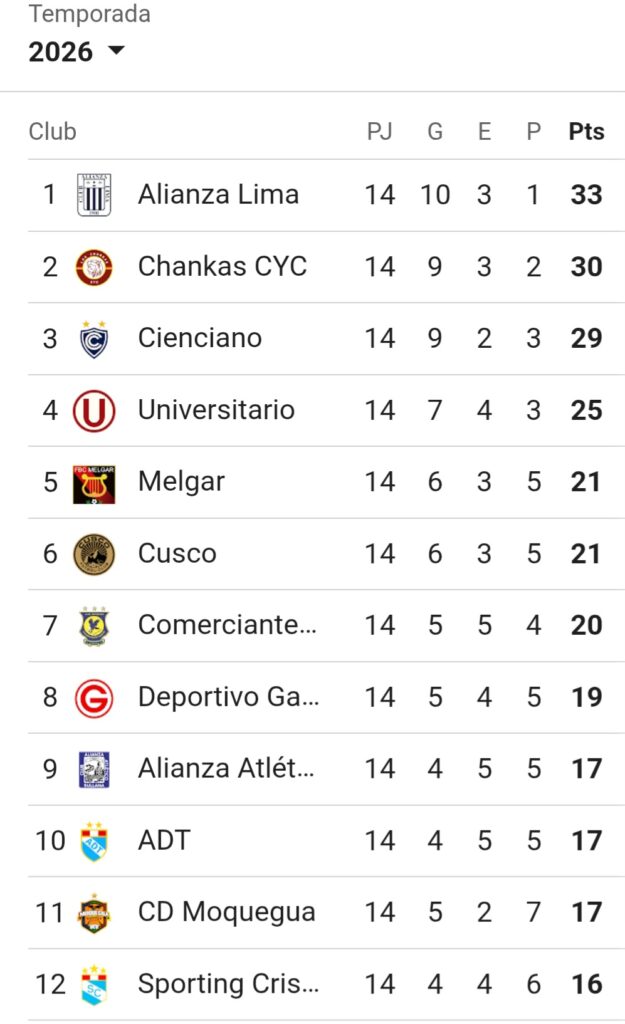The height and width of the screenshot is (1024, 625).
Task: Open the Temporada 2026 season dropdown
Action: tap(76, 52)
